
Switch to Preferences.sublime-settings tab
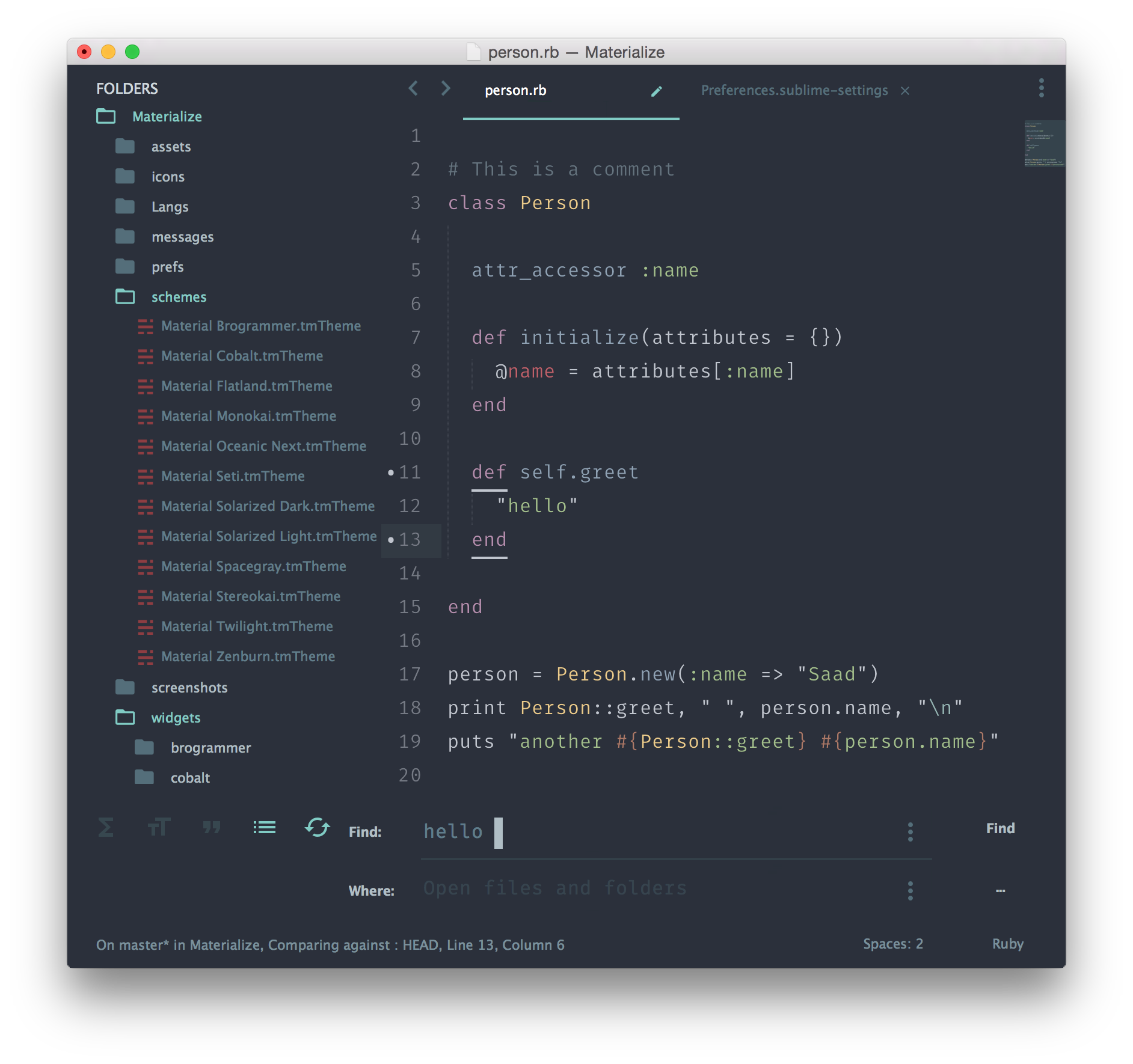point(794,91)
